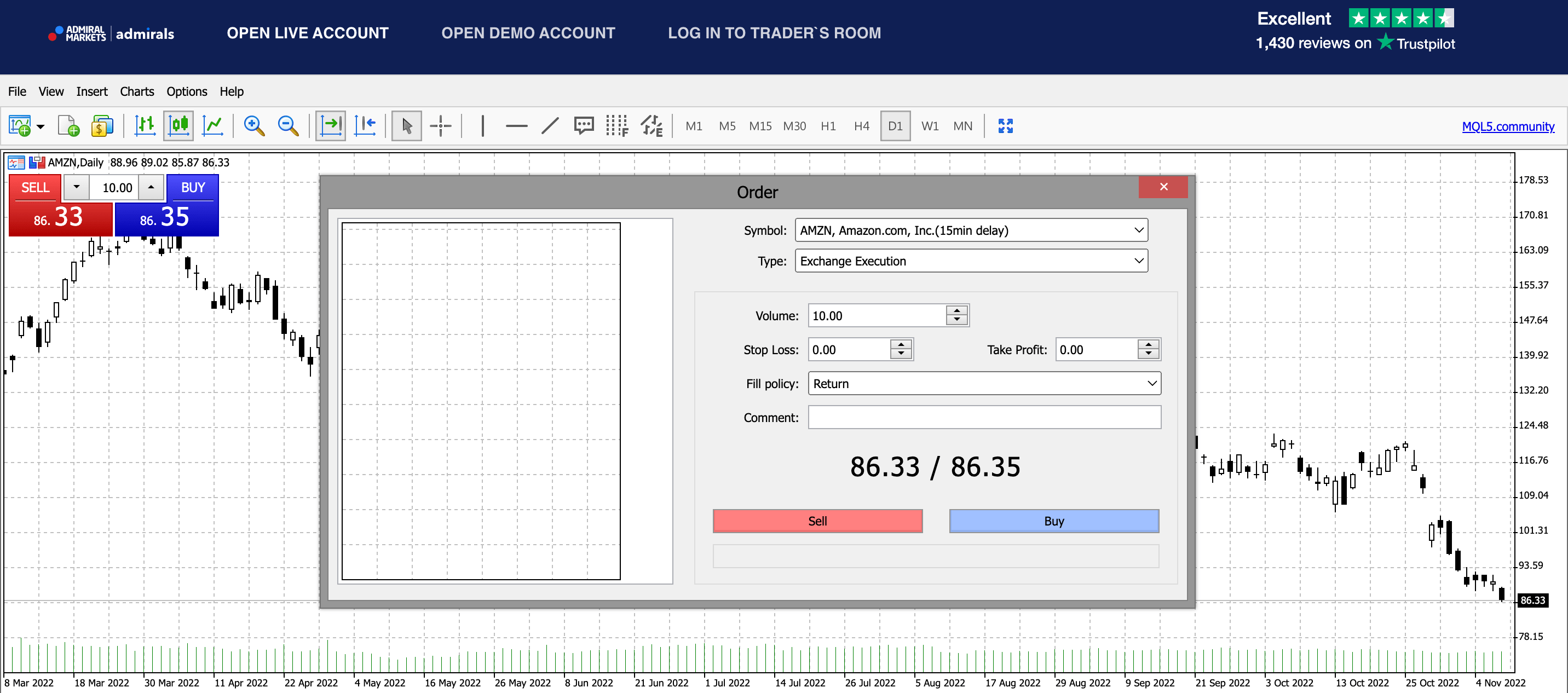The width and height of the screenshot is (1568, 693).
Task: Decrease one-click volume with down arrow
Action: point(77,187)
